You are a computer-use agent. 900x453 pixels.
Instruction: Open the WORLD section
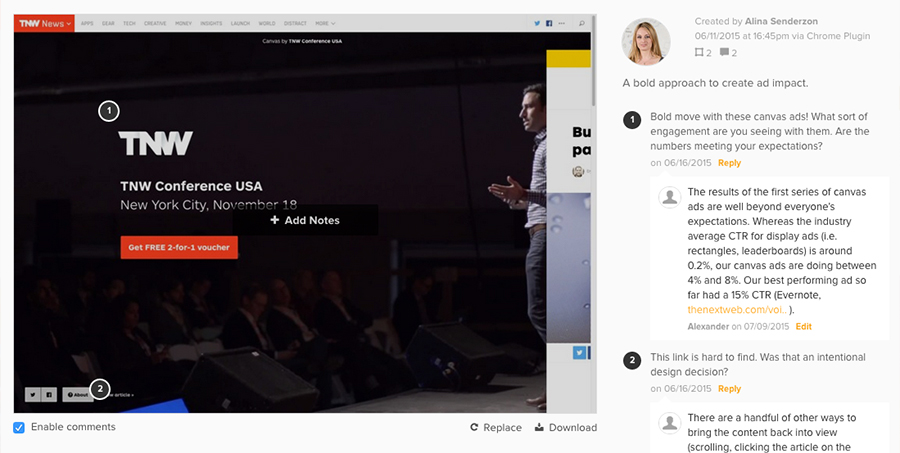(267, 24)
